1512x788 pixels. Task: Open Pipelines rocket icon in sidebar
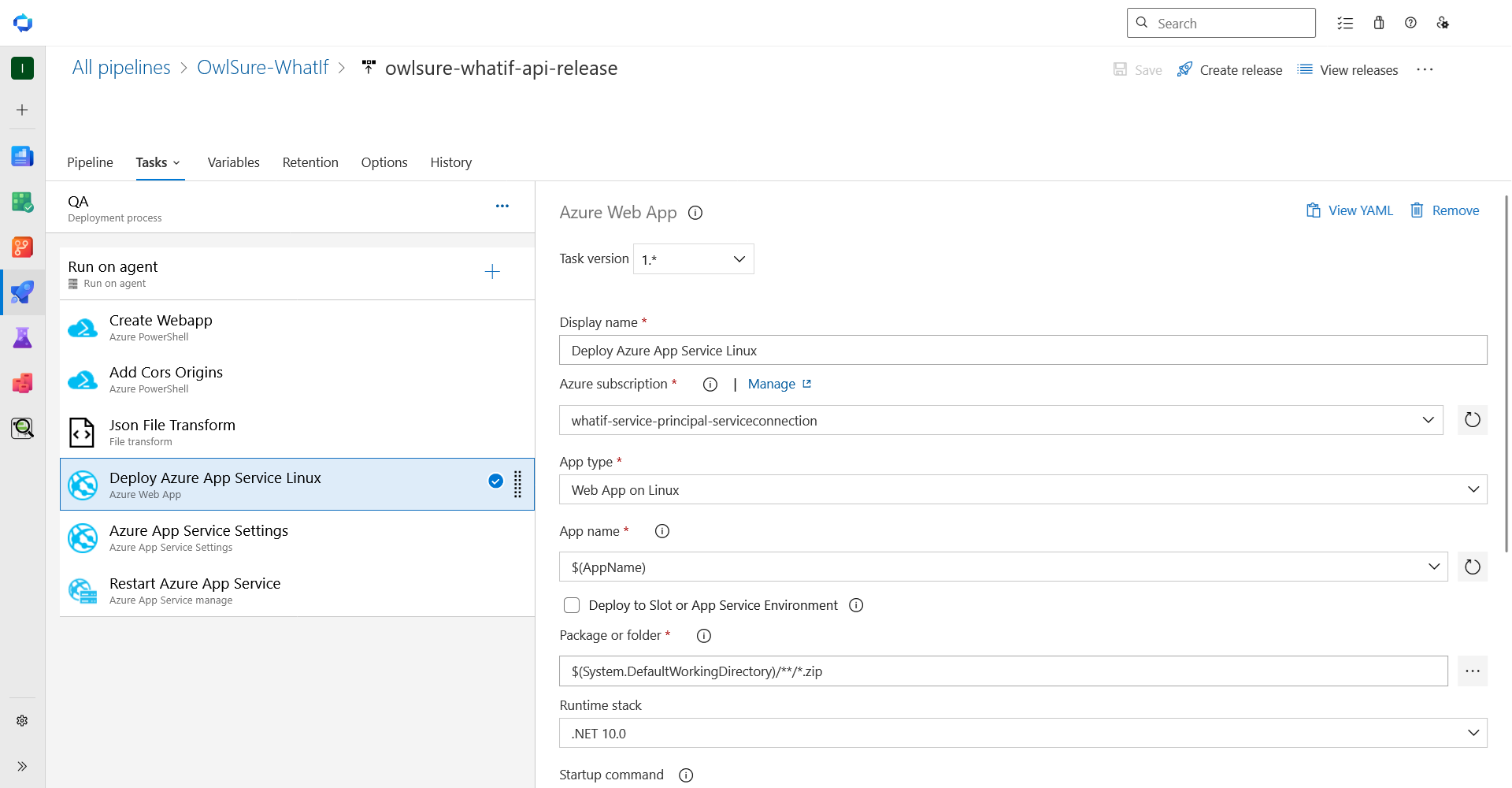22,292
